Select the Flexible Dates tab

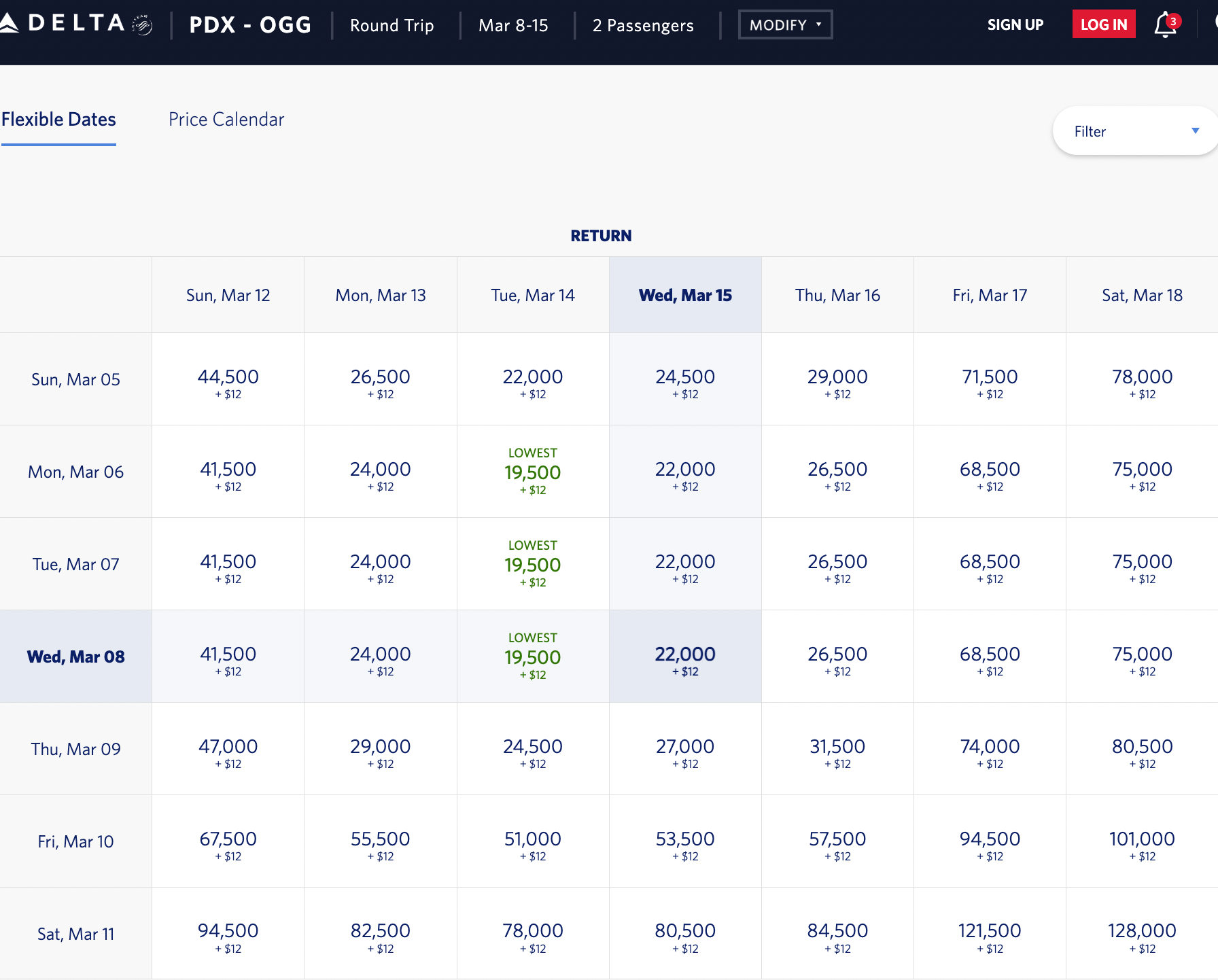pyautogui.click(x=58, y=120)
